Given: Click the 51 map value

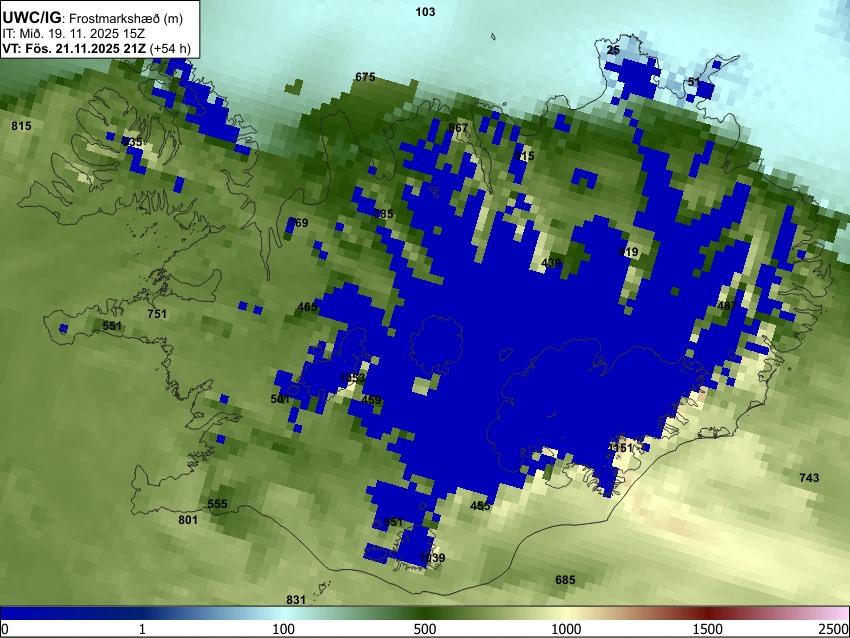Looking at the screenshot, I should (694, 82).
